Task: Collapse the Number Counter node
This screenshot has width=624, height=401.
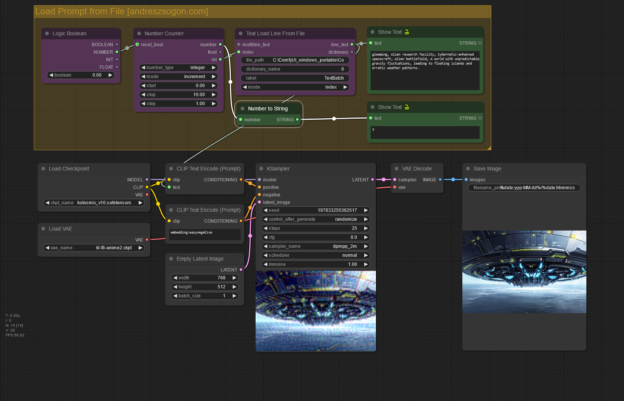Action: [139, 33]
